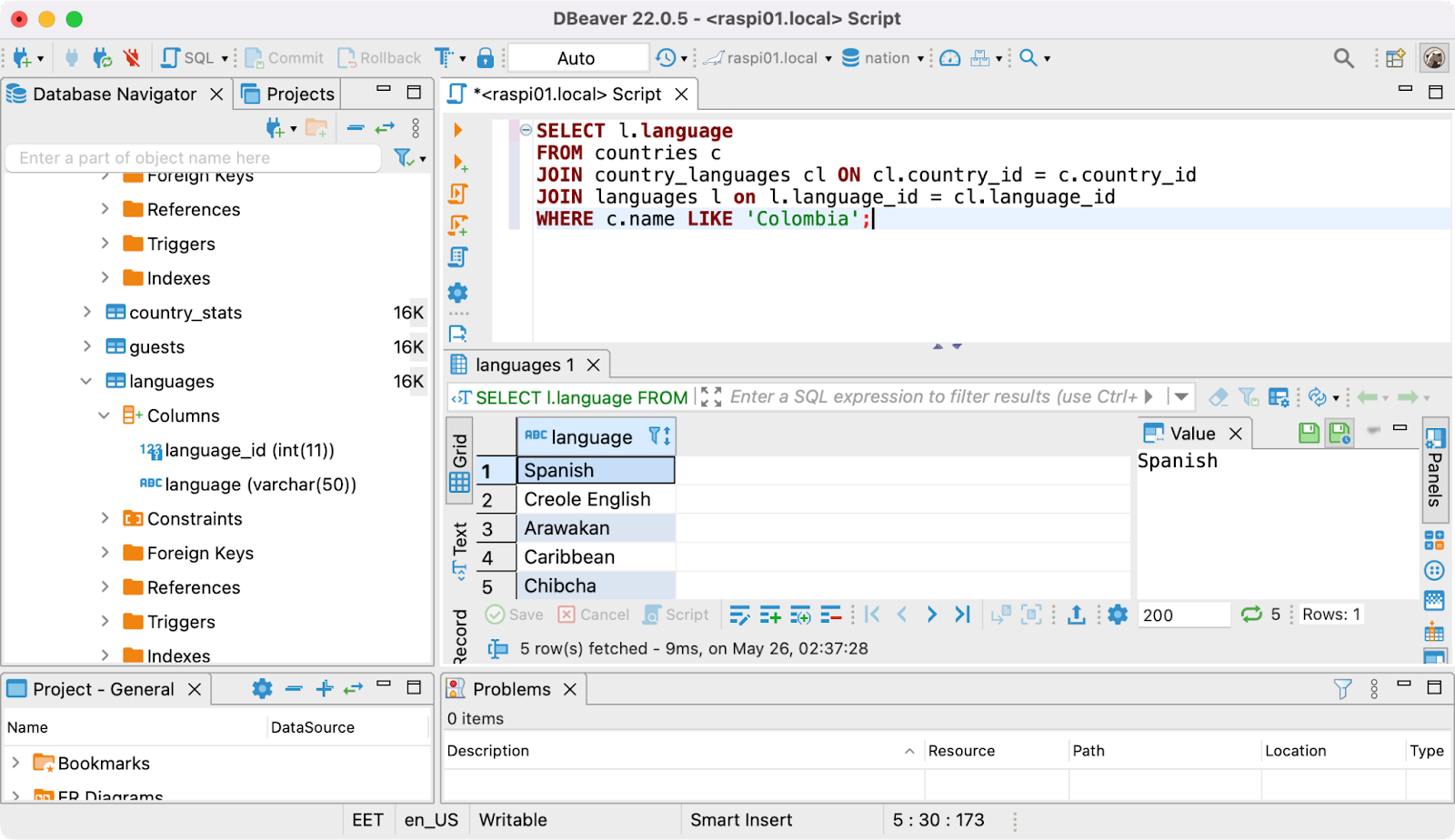Click the object name filter field
This screenshot has height=840, width=1455.
pos(193,158)
